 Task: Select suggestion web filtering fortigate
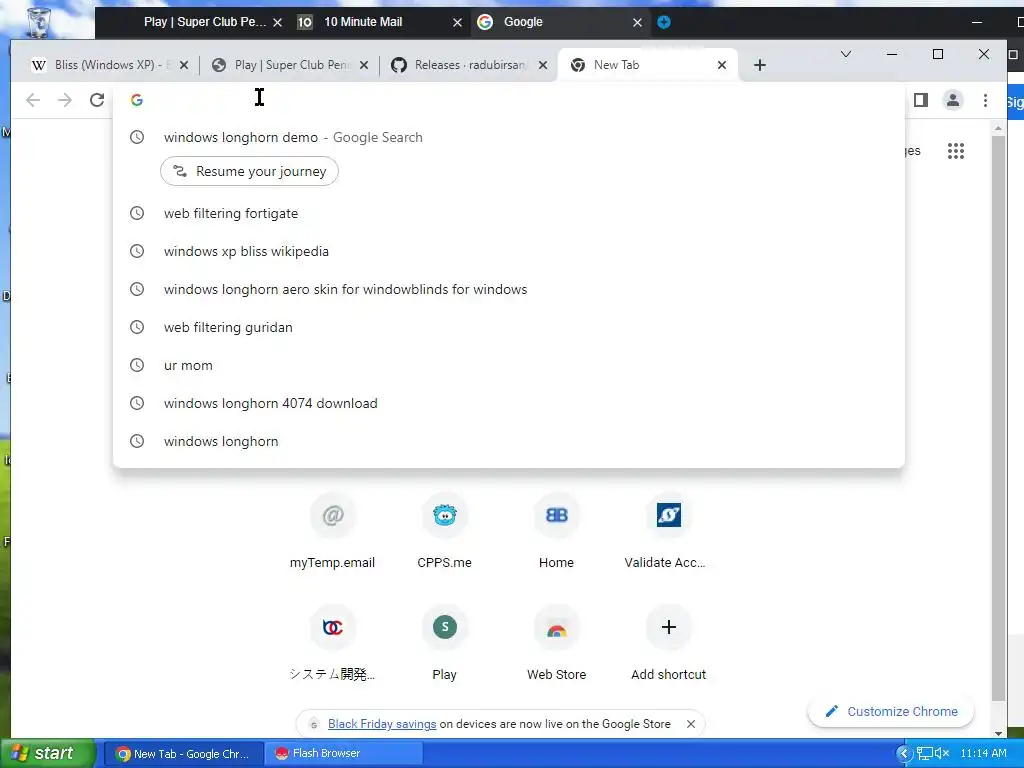[509, 213]
